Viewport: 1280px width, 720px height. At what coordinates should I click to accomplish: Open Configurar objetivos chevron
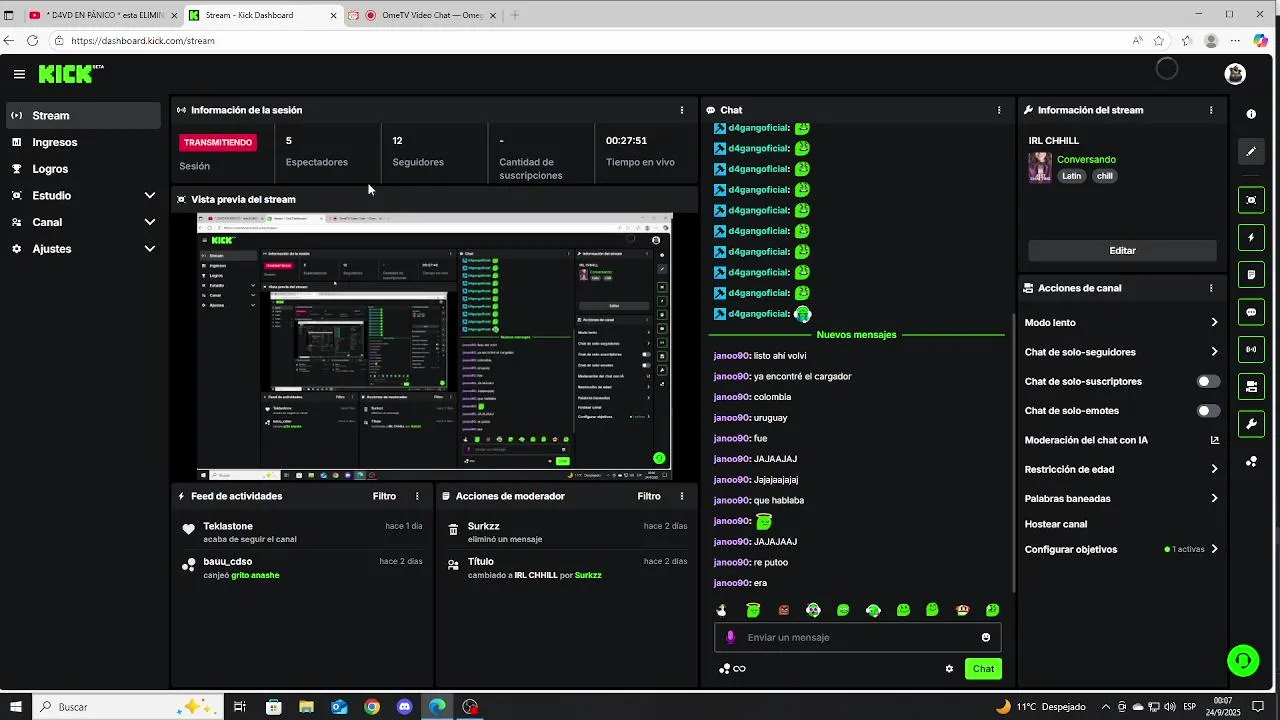1214,549
